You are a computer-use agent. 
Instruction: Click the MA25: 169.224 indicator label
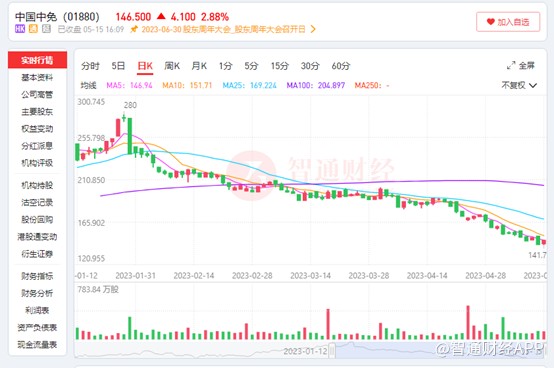pyautogui.click(x=249, y=85)
